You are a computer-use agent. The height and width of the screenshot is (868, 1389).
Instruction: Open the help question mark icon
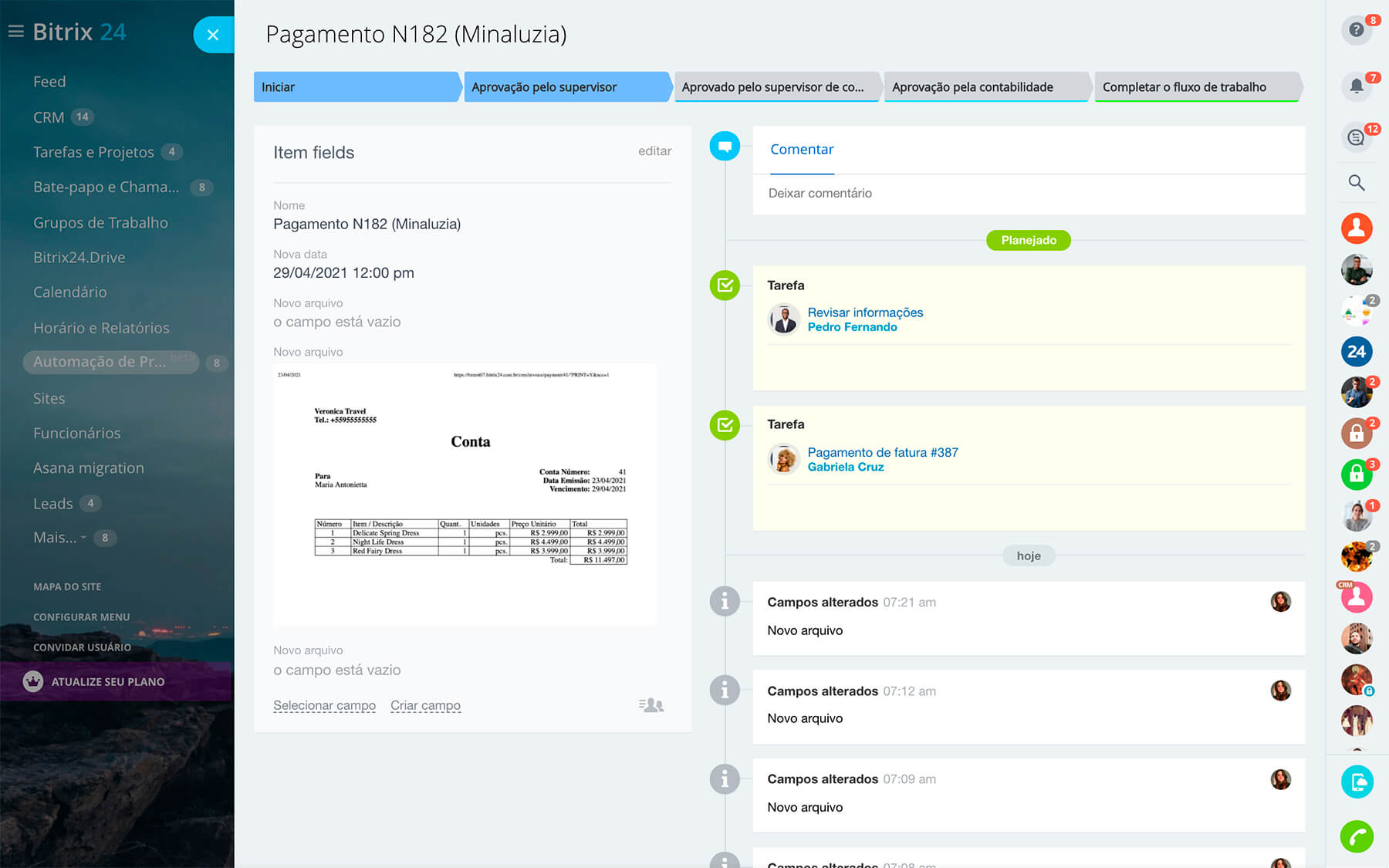[x=1356, y=30]
